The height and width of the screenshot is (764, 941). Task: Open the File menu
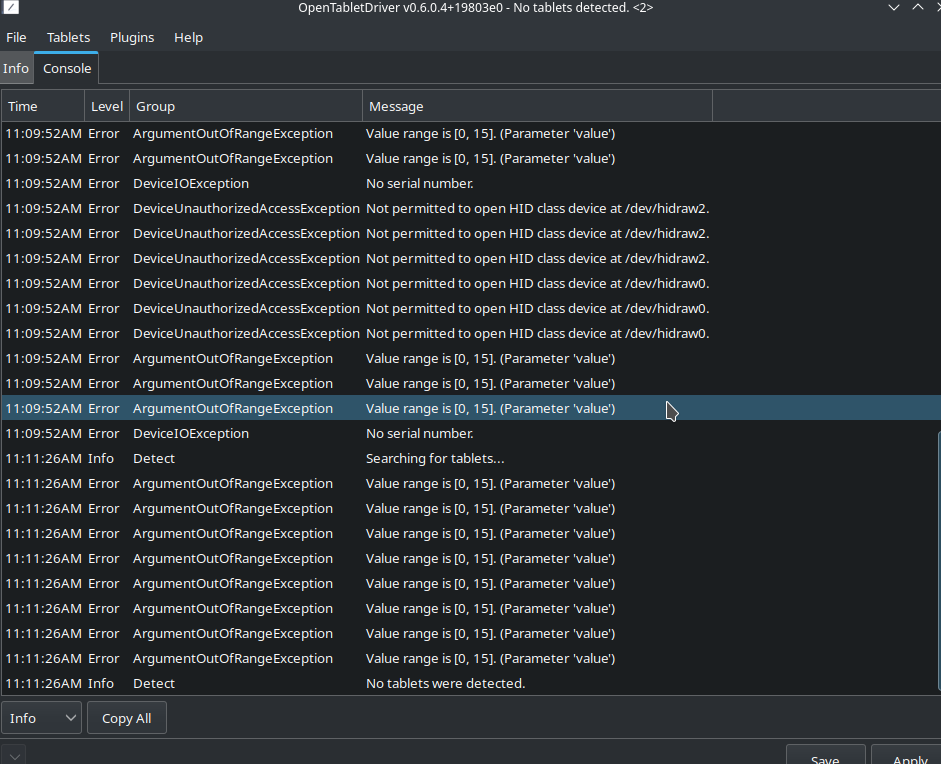point(16,37)
